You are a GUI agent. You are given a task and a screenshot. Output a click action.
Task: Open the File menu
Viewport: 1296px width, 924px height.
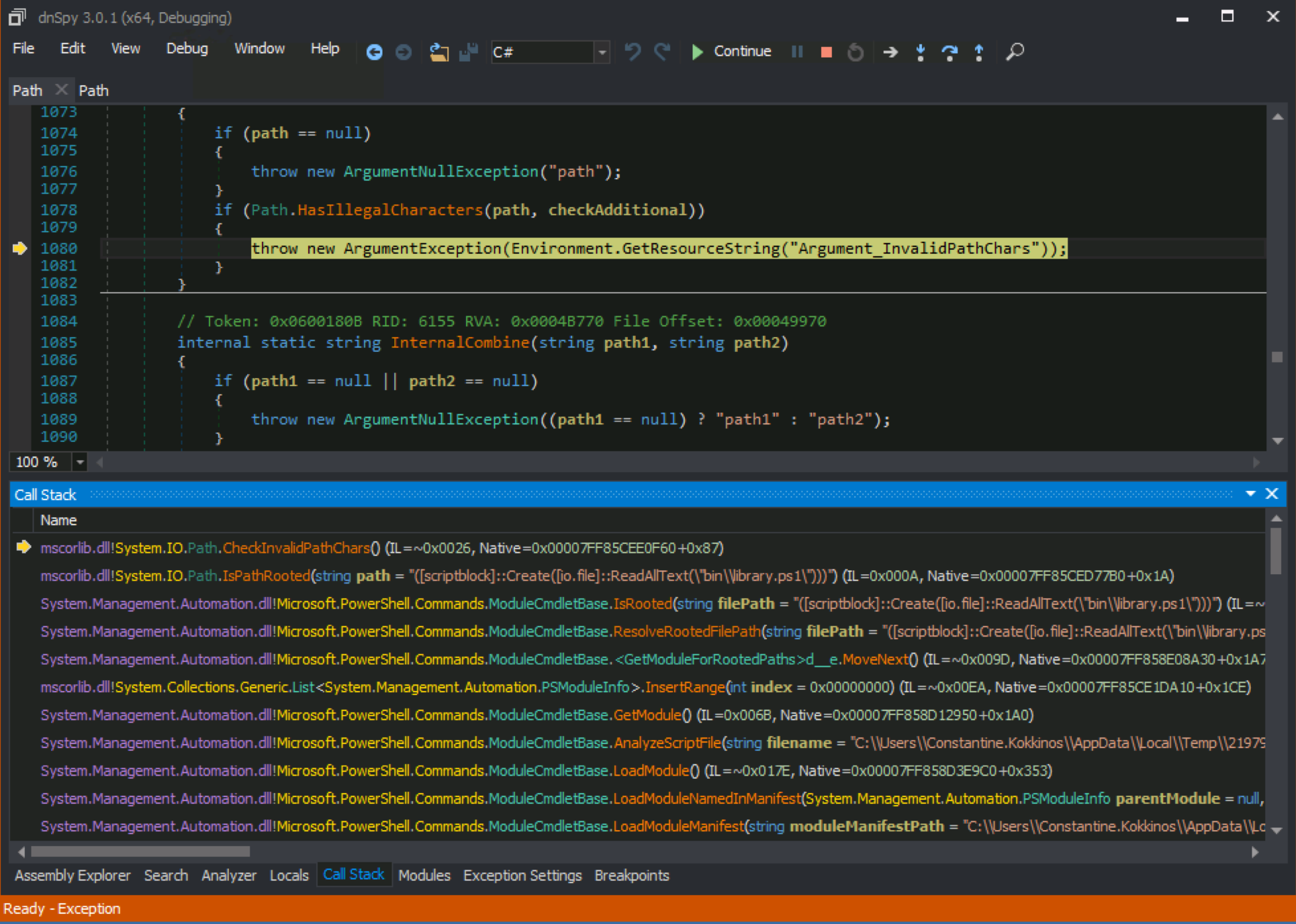click(x=24, y=48)
